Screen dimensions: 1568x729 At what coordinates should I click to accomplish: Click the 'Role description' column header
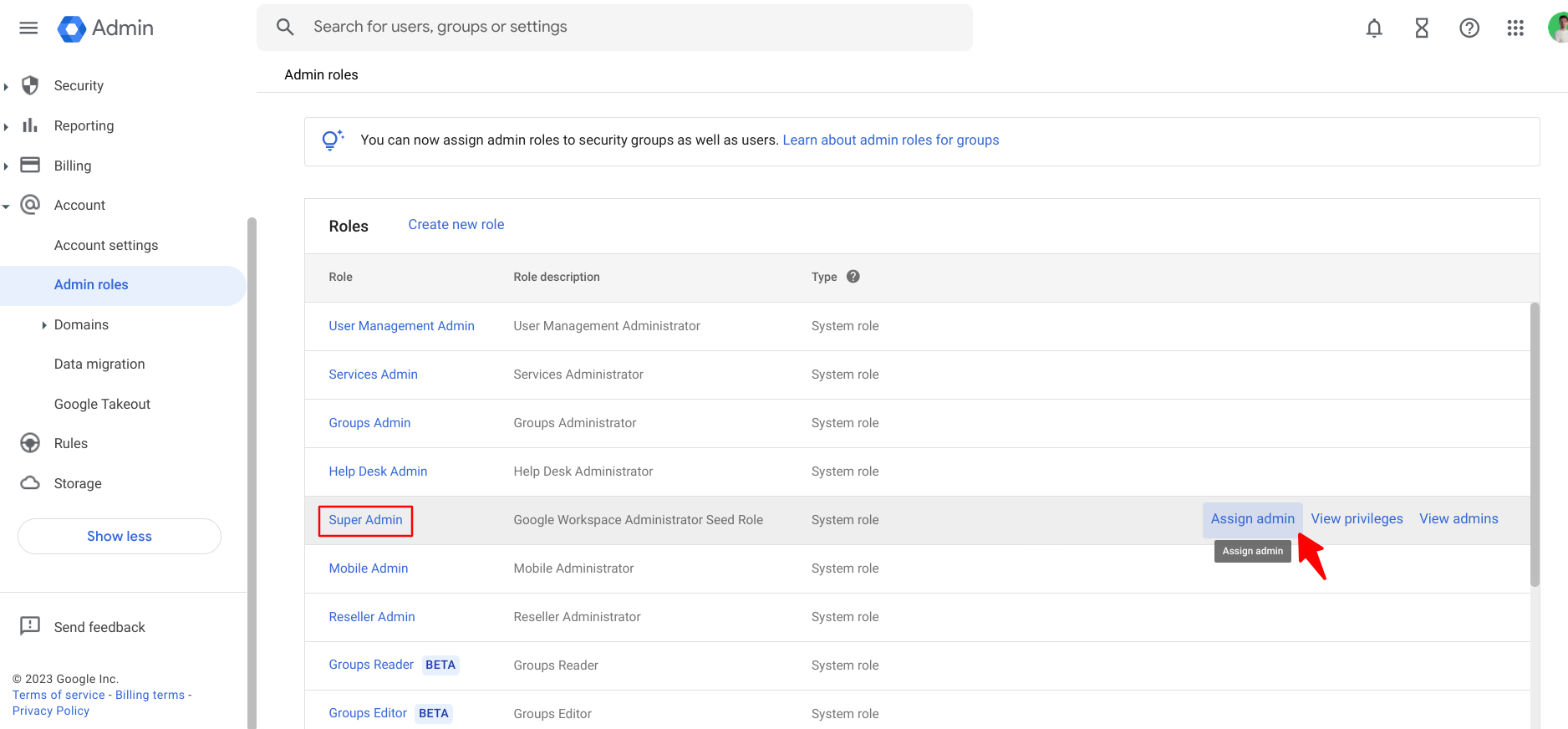[x=557, y=277]
